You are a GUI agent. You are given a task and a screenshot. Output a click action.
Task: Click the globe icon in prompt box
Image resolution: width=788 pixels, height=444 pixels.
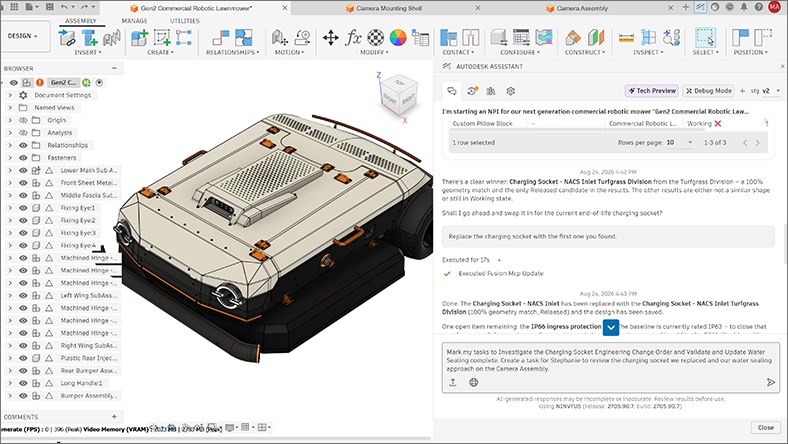click(473, 382)
